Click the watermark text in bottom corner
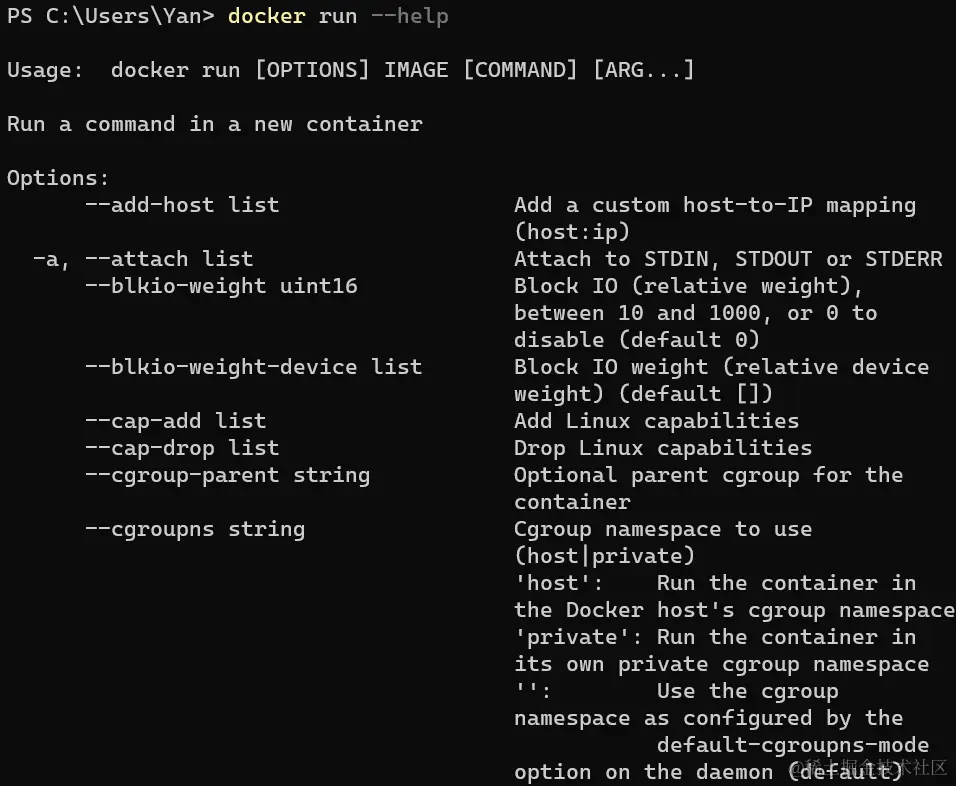The width and height of the screenshot is (956, 786). click(868, 768)
